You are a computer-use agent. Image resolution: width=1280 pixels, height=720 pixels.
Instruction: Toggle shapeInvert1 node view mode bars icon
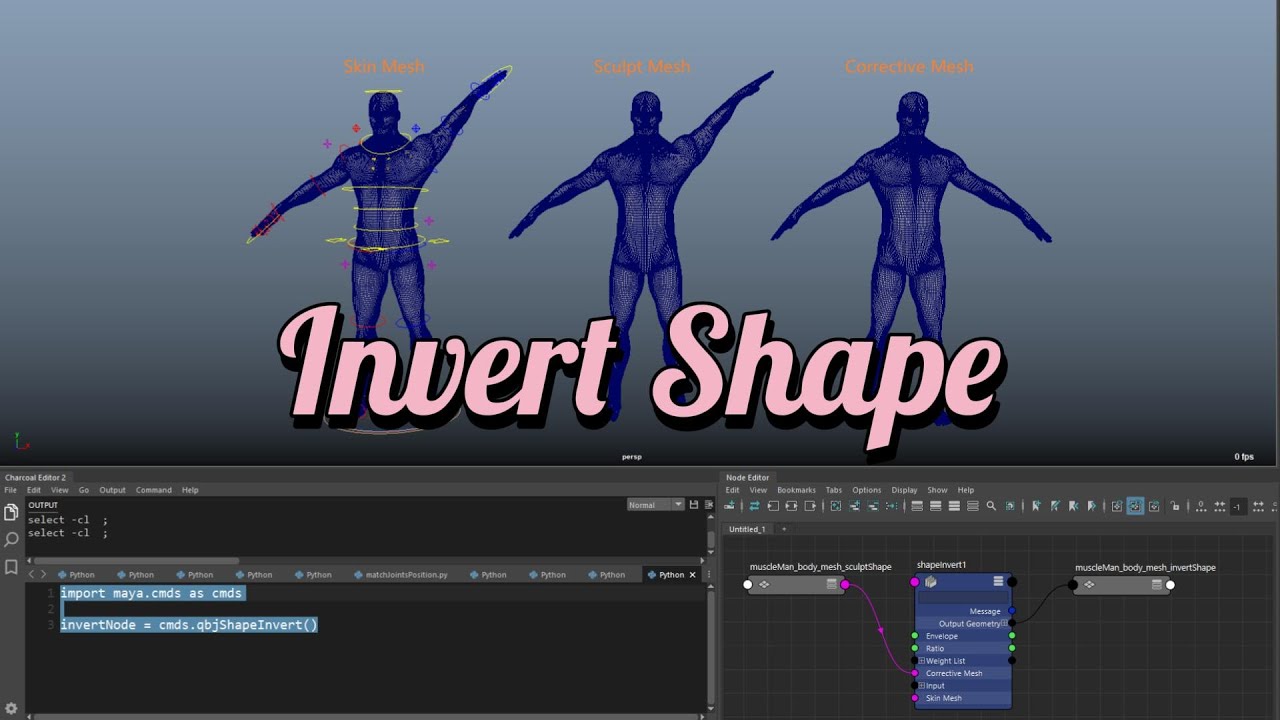pos(998,582)
